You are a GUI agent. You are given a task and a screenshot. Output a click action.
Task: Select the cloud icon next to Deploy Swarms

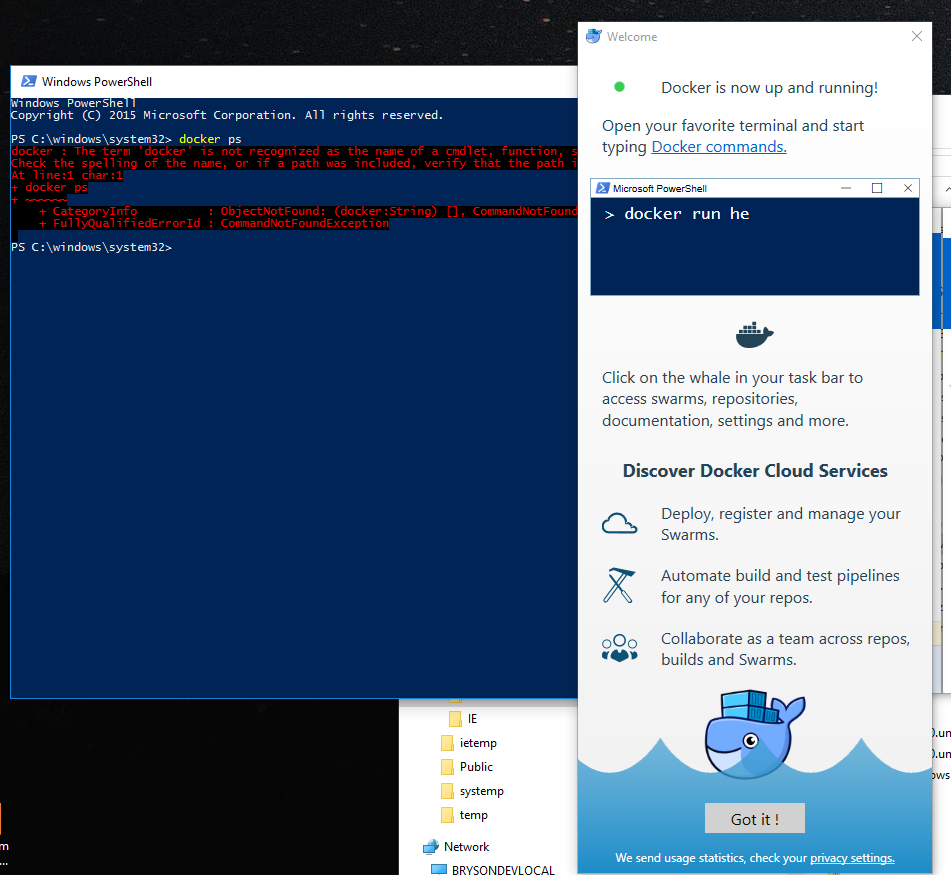point(620,522)
